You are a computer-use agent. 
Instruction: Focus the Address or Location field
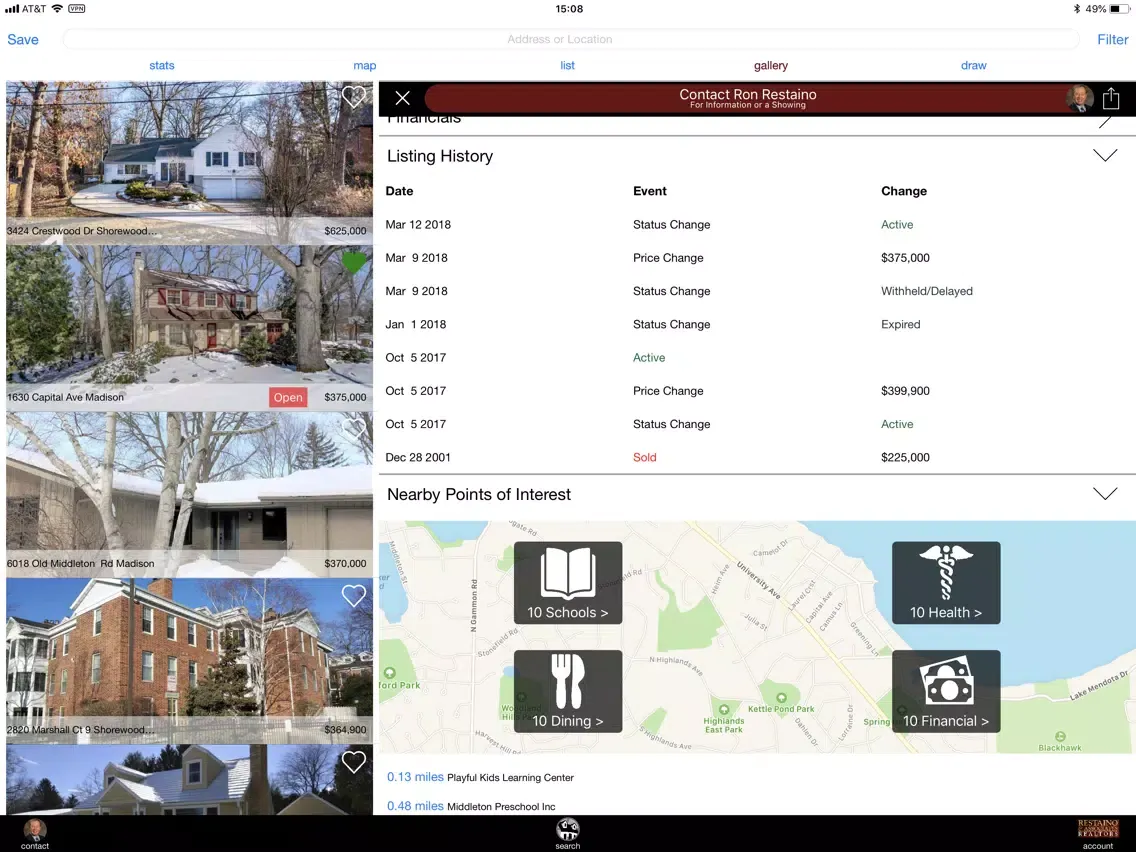[x=571, y=39]
